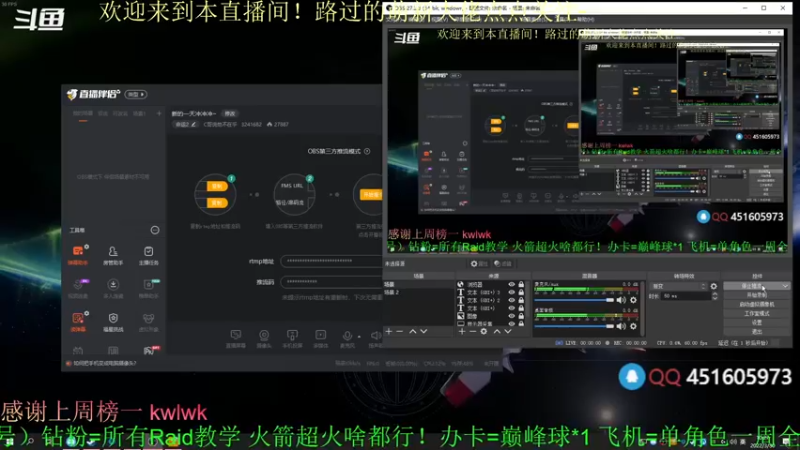Viewport: 800px width, 450px height.
Task: Move scene up in OBS scenes list
Action: click(412, 332)
